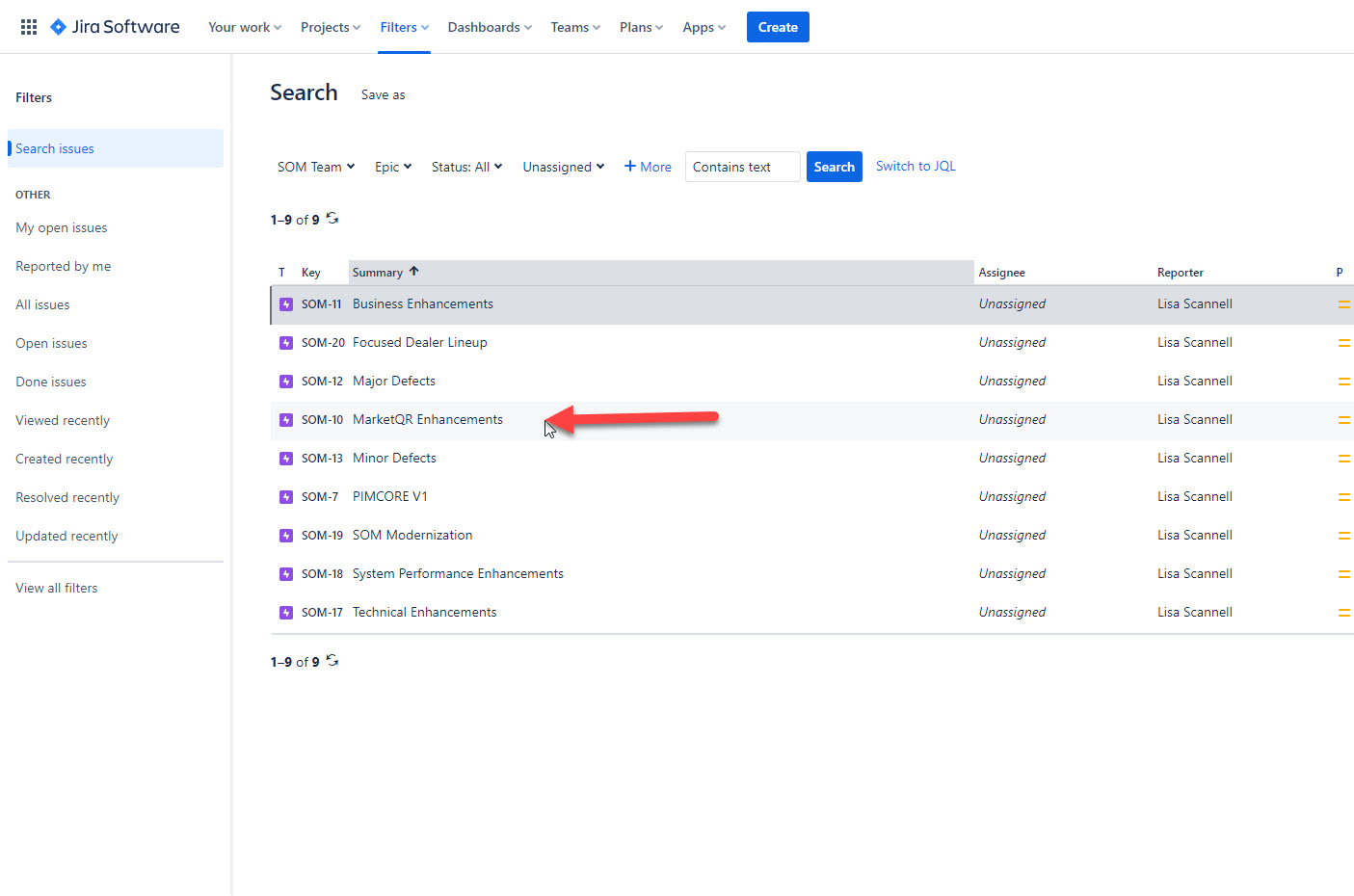
Task: Click the Jira Software logo
Action: (115, 26)
